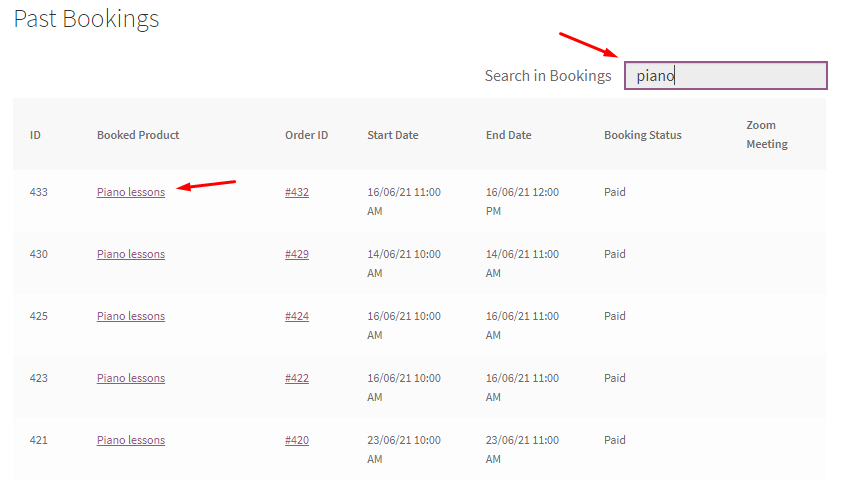Select booking ID 433 cell
The image size is (845, 482).
39,192
